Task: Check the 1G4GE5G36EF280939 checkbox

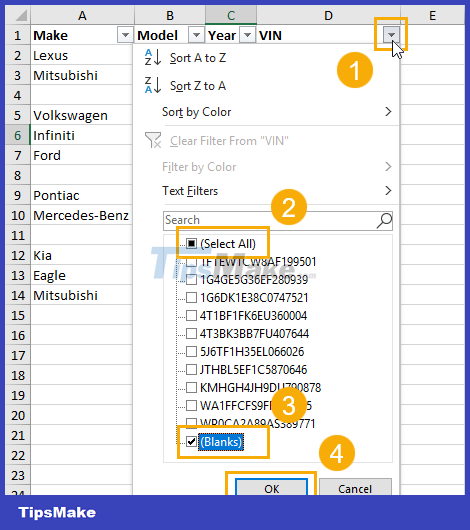Action: [191, 280]
